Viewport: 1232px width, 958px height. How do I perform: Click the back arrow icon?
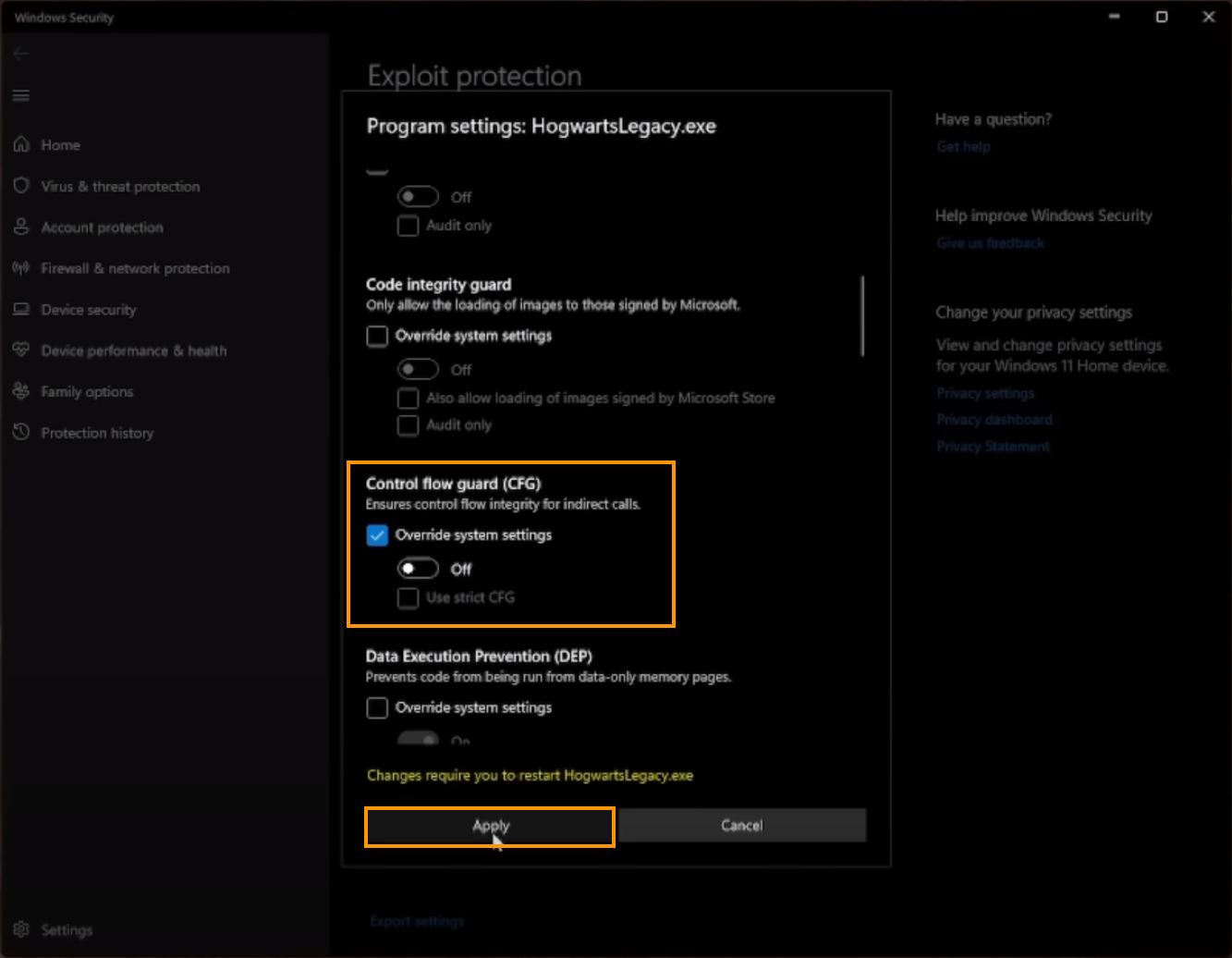21,54
